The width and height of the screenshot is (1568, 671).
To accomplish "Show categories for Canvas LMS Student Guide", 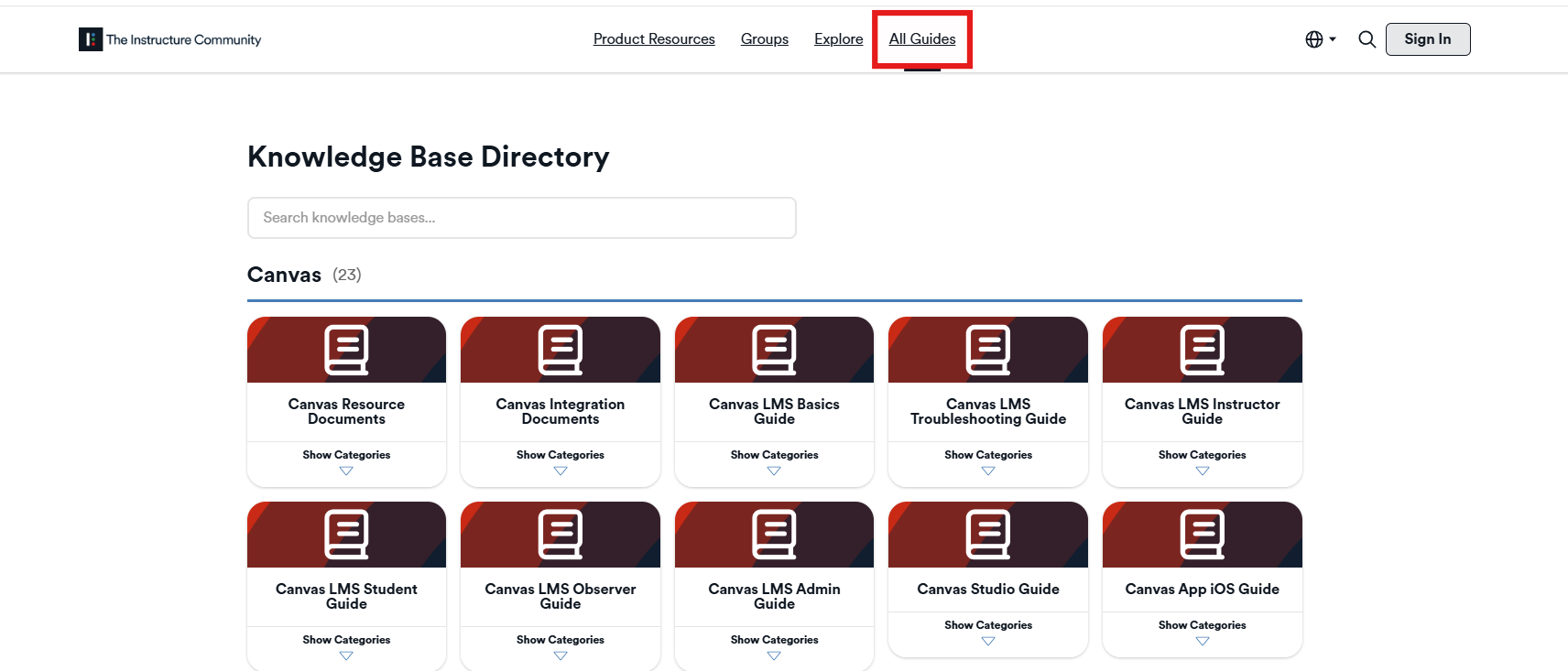I will [x=346, y=647].
